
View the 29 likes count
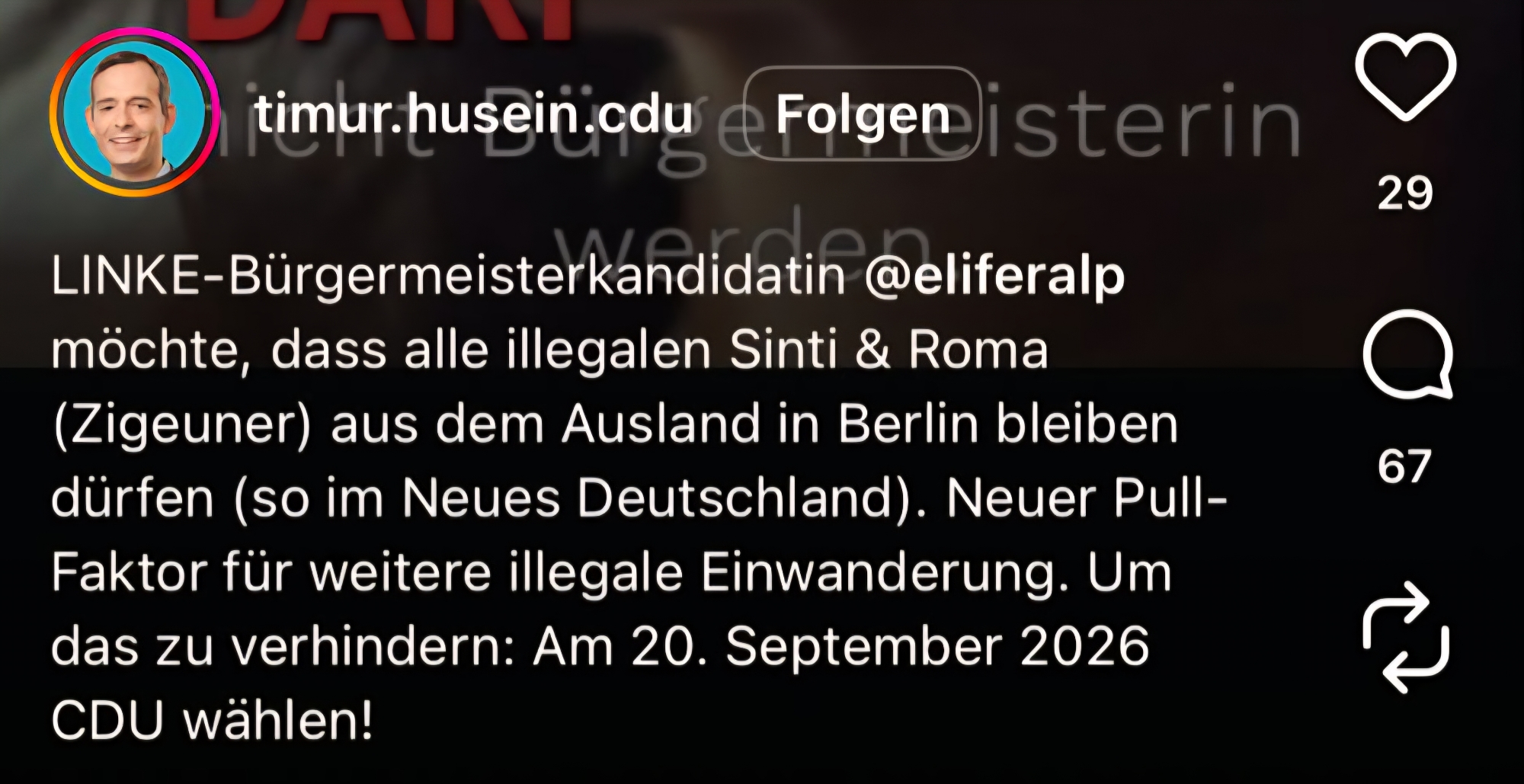pos(1405,194)
